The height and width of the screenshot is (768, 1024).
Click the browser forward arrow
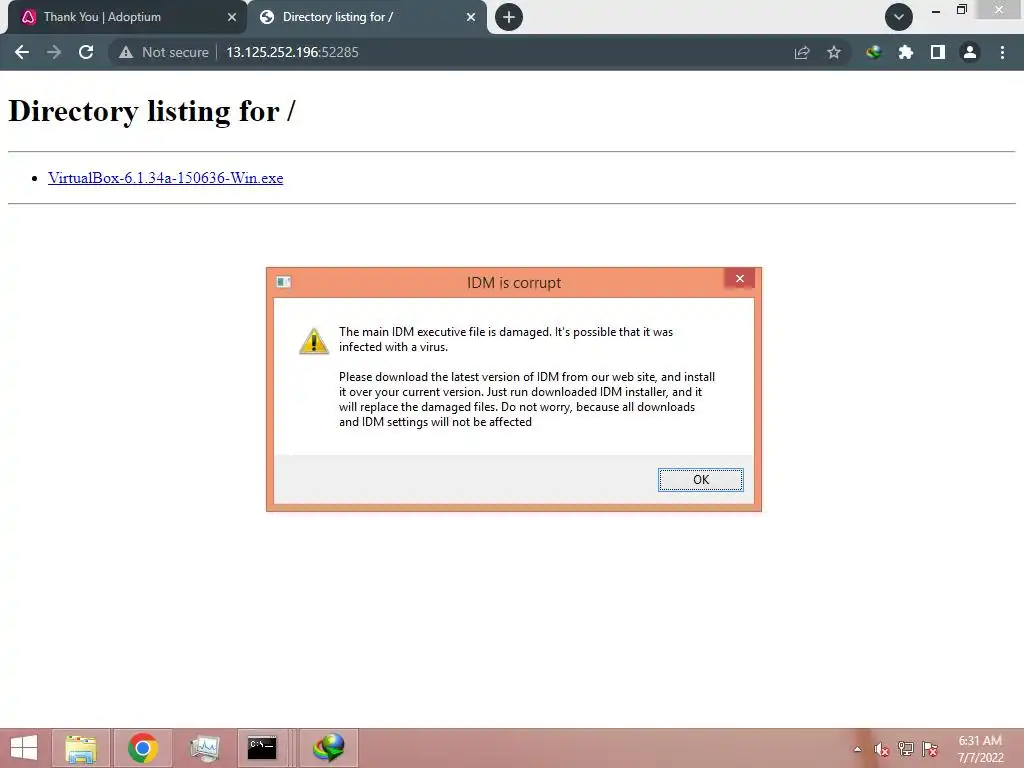pos(54,52)
